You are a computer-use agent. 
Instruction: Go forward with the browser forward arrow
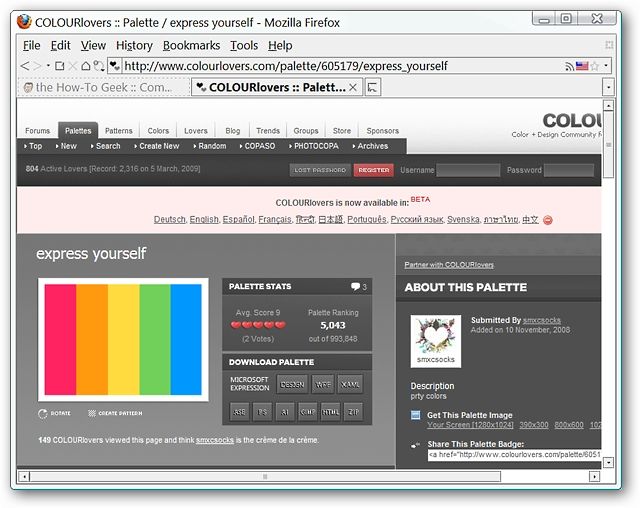click(x=38, y=66)
